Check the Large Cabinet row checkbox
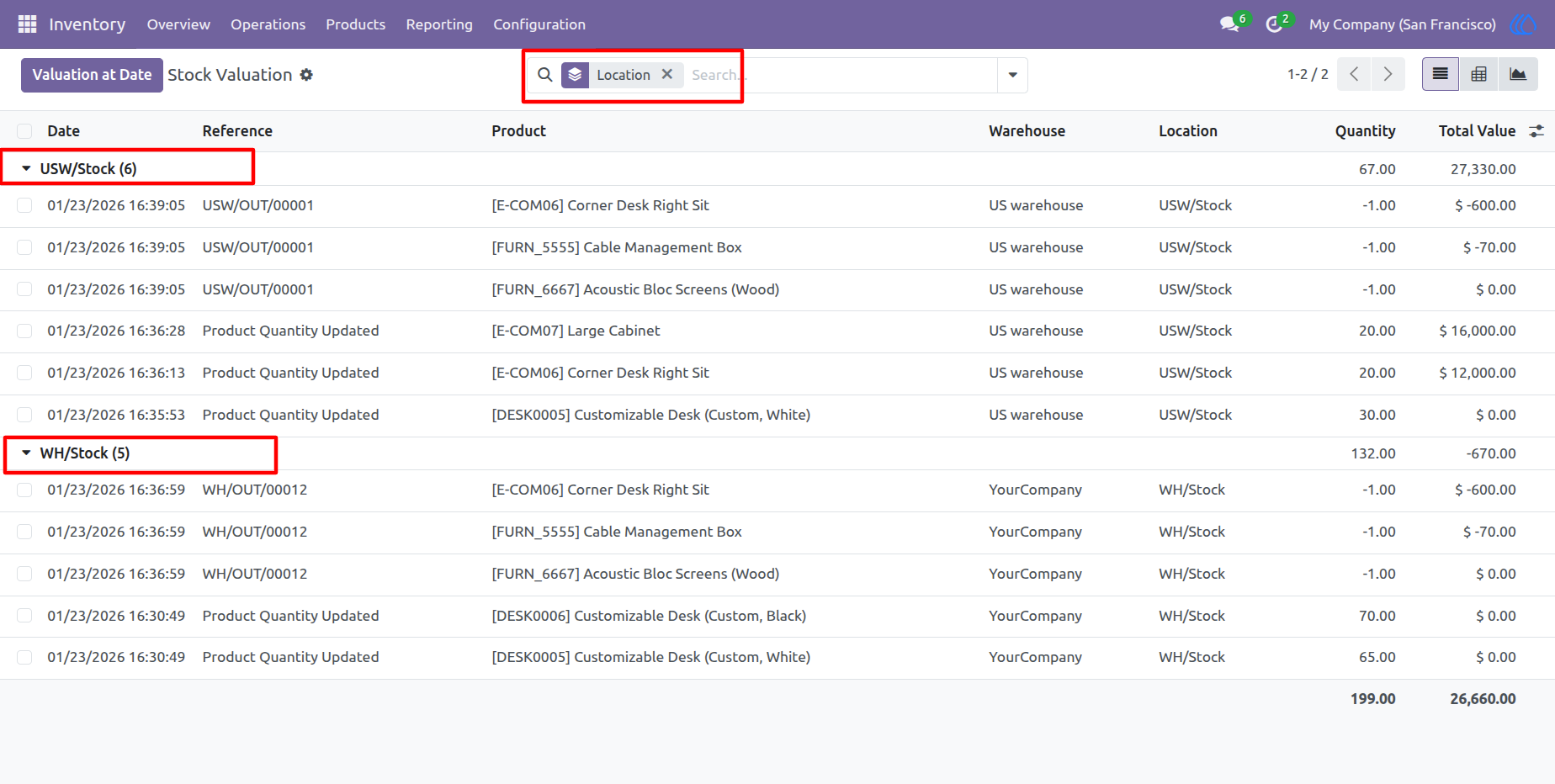 click(x=24, y=331)
